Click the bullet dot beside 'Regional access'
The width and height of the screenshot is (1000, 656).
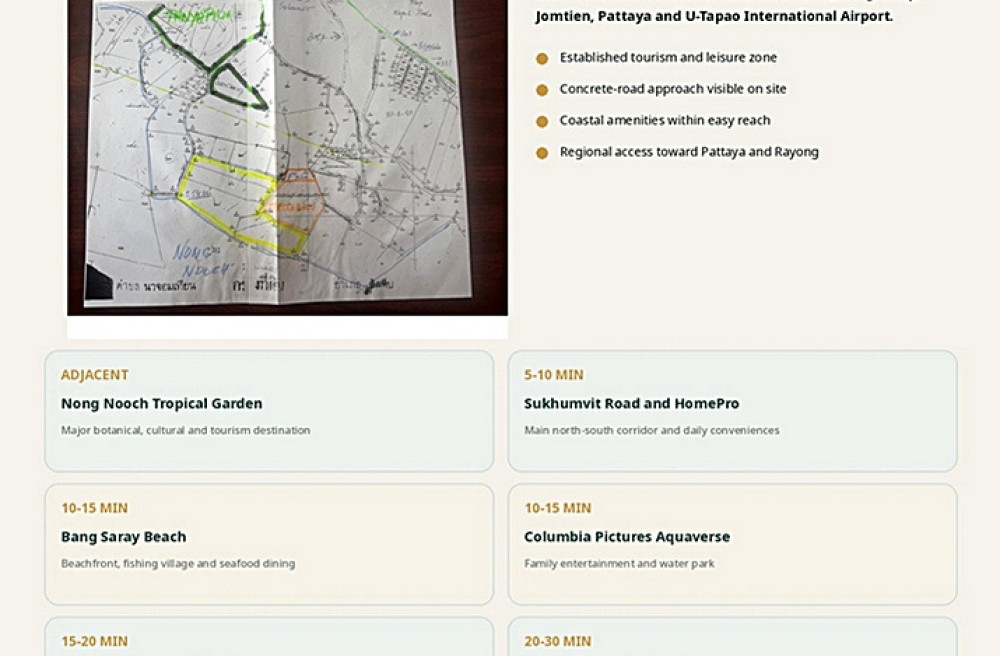coord(542,153)
